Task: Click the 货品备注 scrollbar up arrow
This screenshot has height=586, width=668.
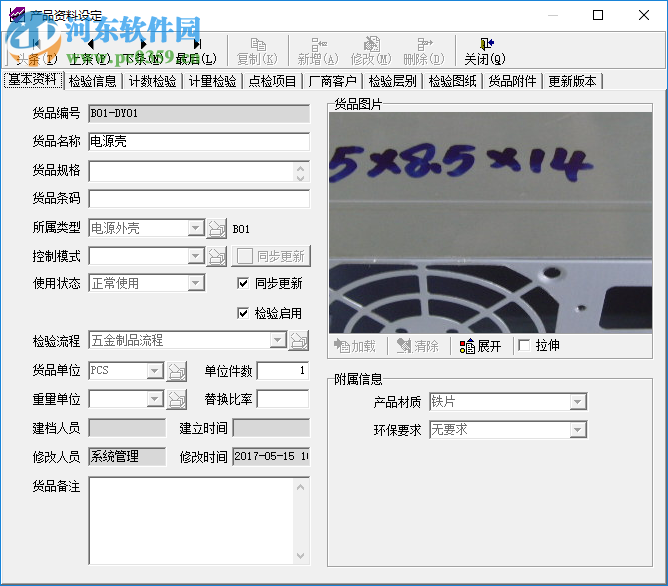Action: click(x=300, y=487)
